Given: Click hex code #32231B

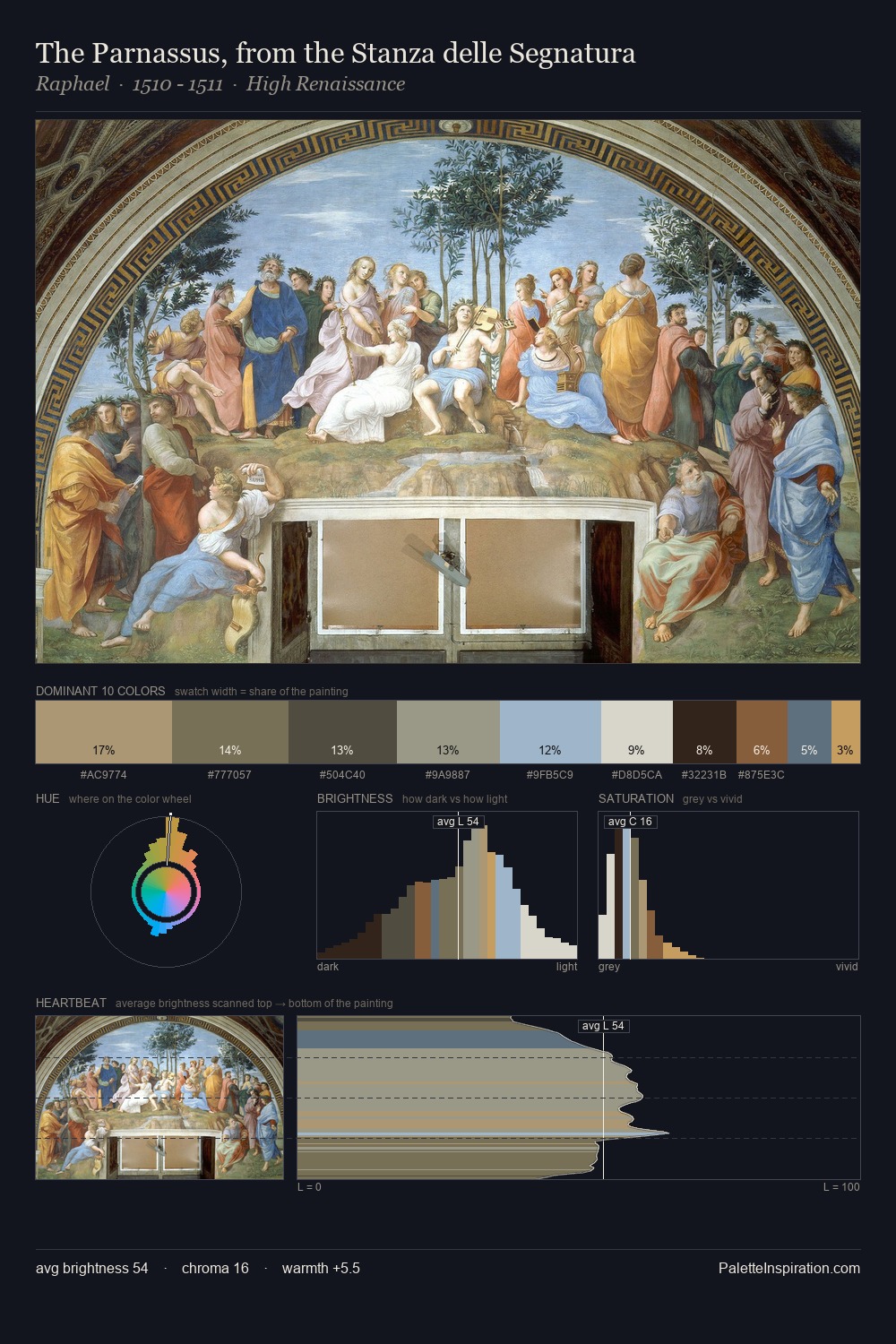Looking at the screenshot, I should [704, 775].
